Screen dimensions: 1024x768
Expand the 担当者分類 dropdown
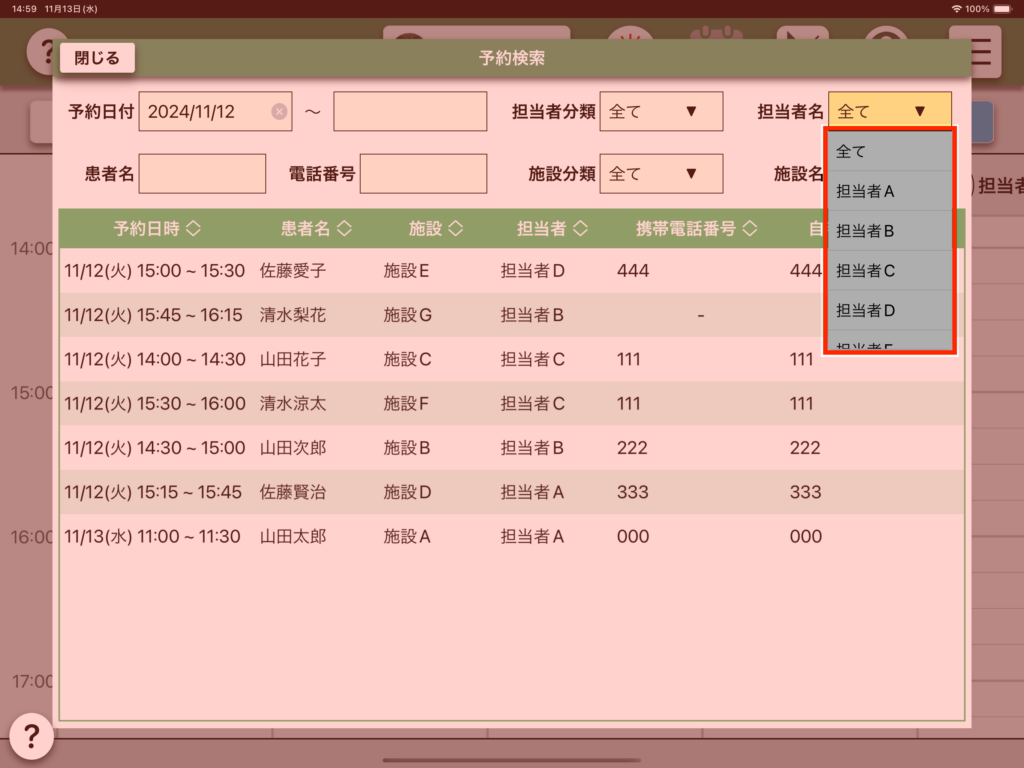tap(660, 112)
